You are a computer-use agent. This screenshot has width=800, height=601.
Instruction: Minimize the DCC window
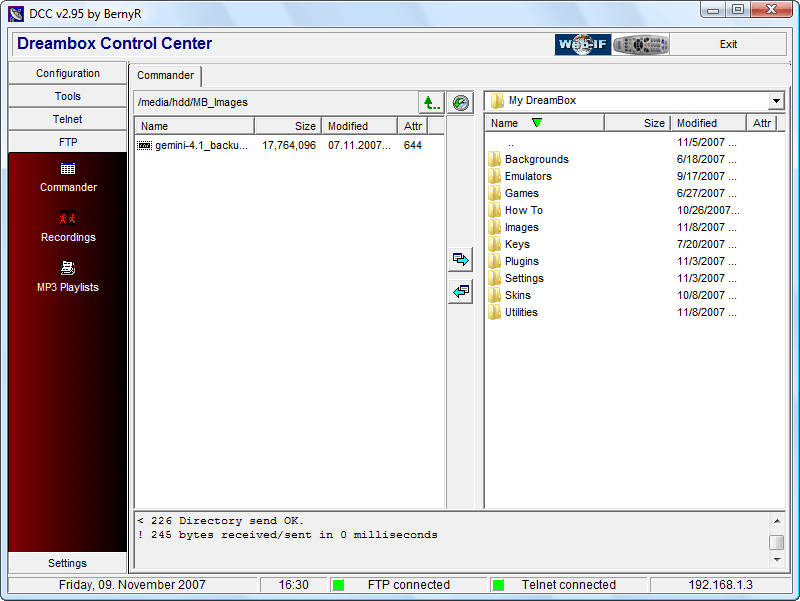tap(713, 10)
